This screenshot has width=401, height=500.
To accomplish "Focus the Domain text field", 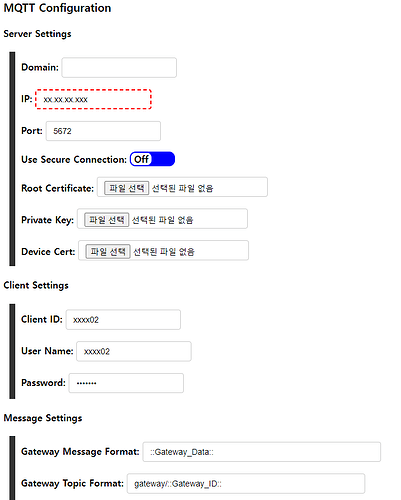I will tap(119, 67).
